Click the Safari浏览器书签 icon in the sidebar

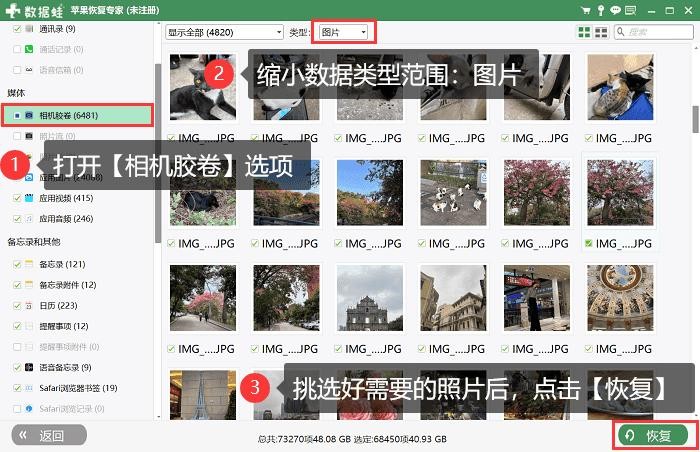[30, 387]
